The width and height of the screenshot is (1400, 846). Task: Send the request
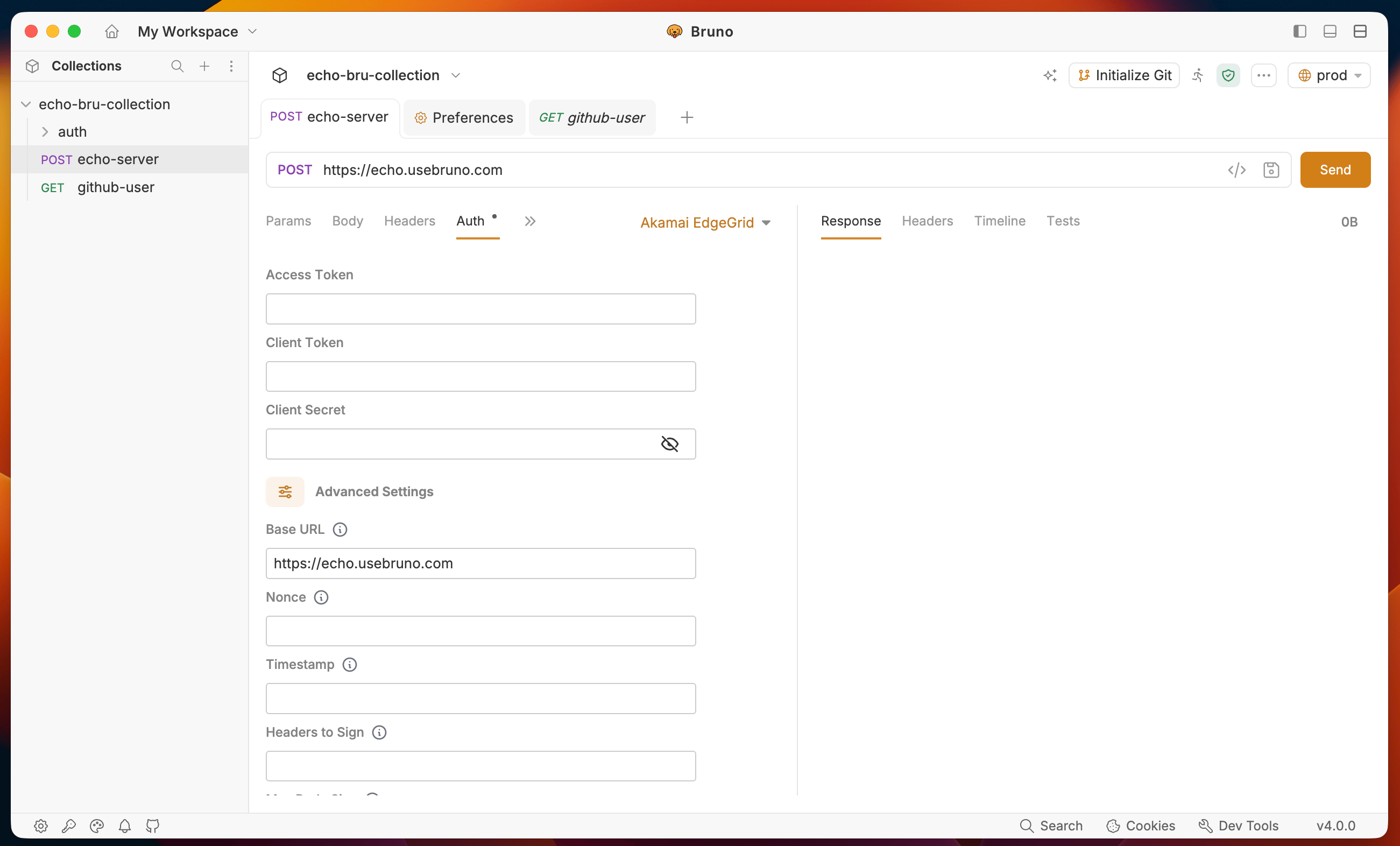(1335, 170)
